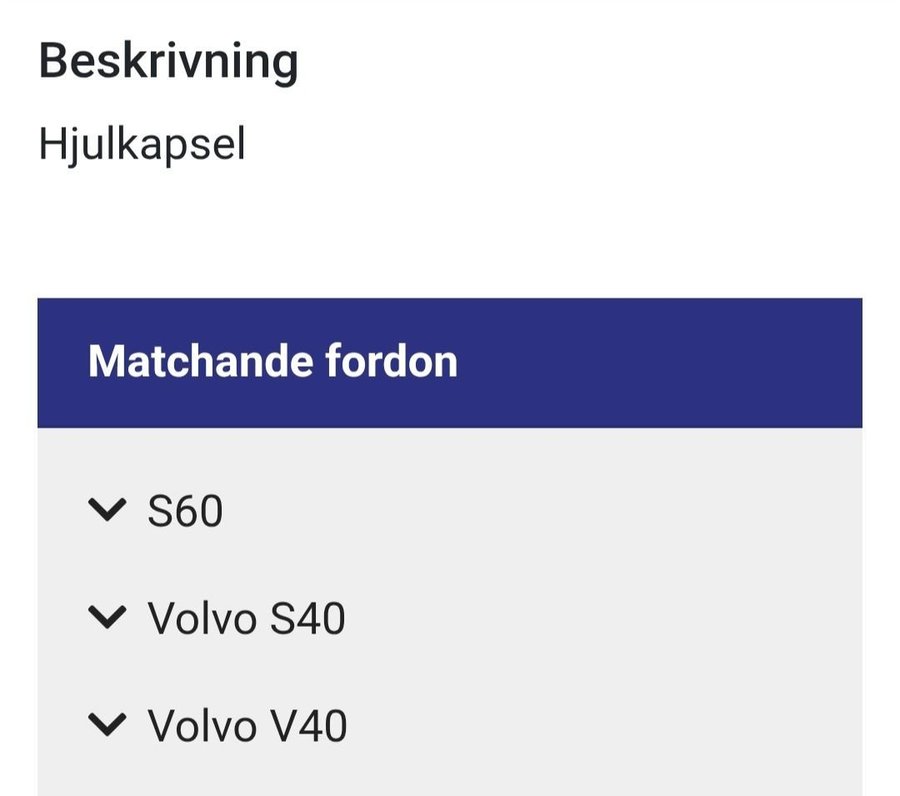900x796 pixels.
Task: Click the blue Matchande fordon header bar
Action: click(x=650, y=362)
